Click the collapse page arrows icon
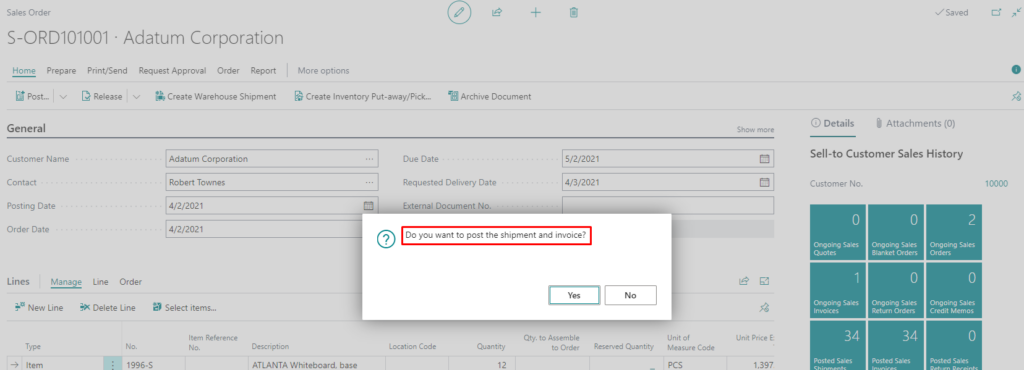This screenshot has height=370, width=1024. [1016, 12]
